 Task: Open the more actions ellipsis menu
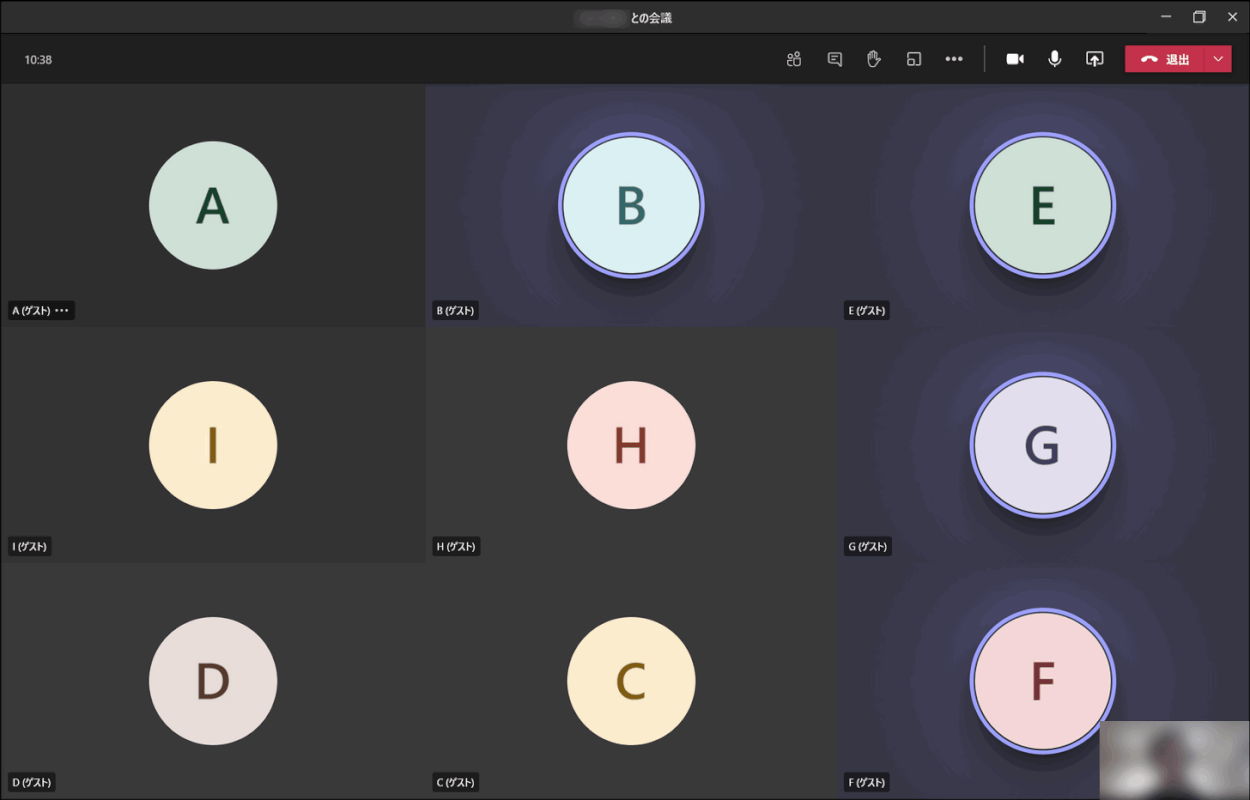[954, 59]
